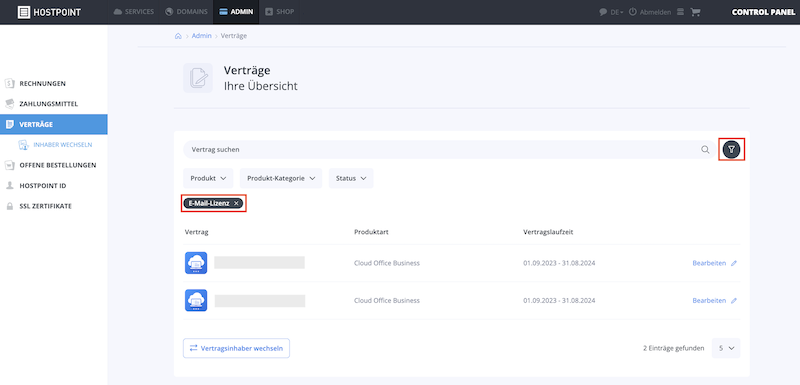Image resolution: width=800 pixels, height=385 pixels.
Task: Select Verträge in the sidebar
Action: (54, 124)
